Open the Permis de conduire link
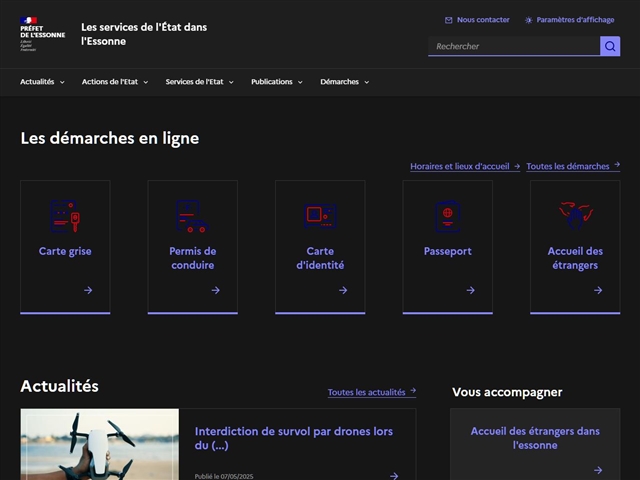Screen dimensions: 640x480 [x=193, y=258]
